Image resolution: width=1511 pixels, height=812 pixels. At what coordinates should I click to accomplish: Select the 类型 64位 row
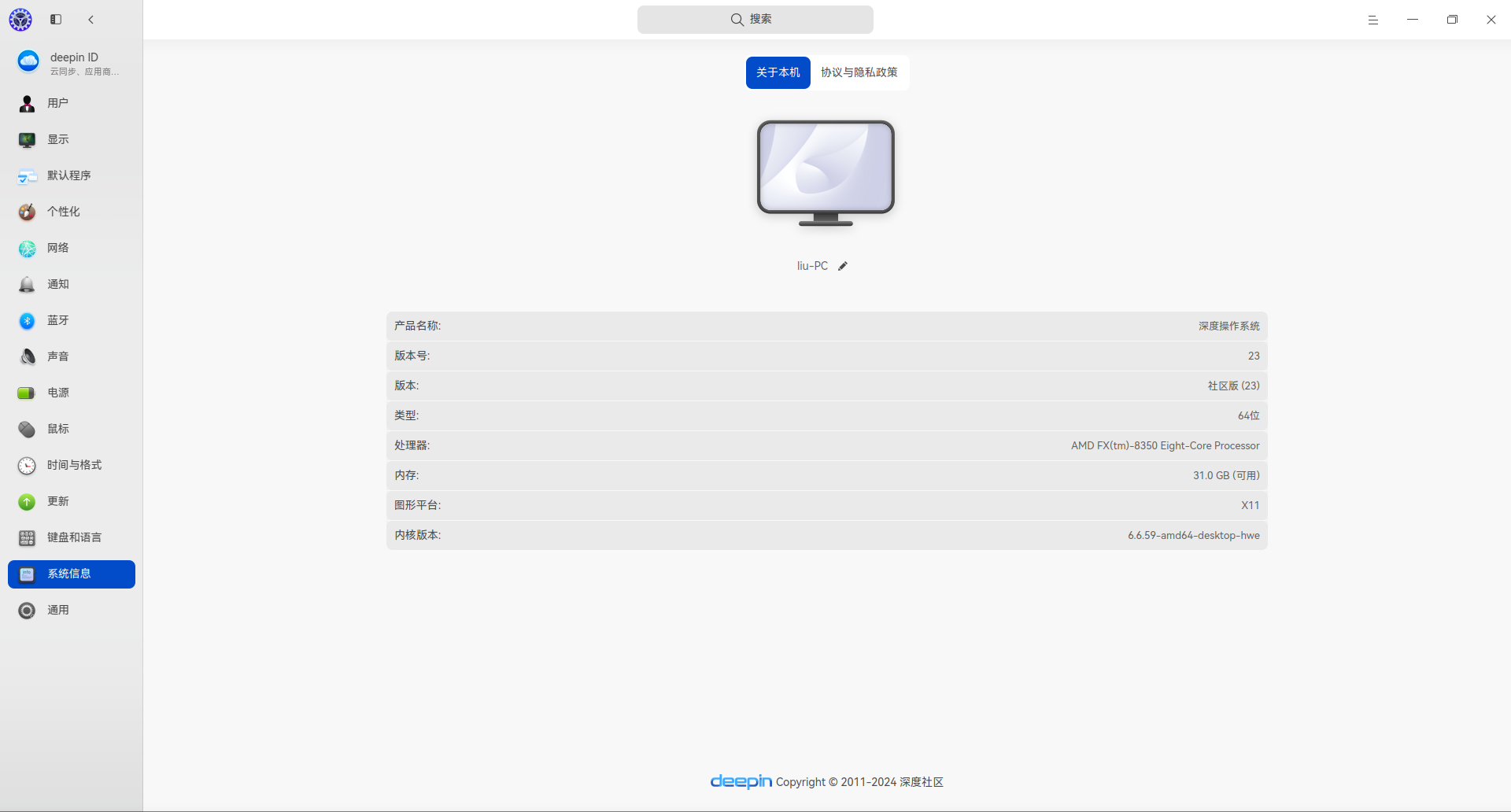[x=827, y=415]
